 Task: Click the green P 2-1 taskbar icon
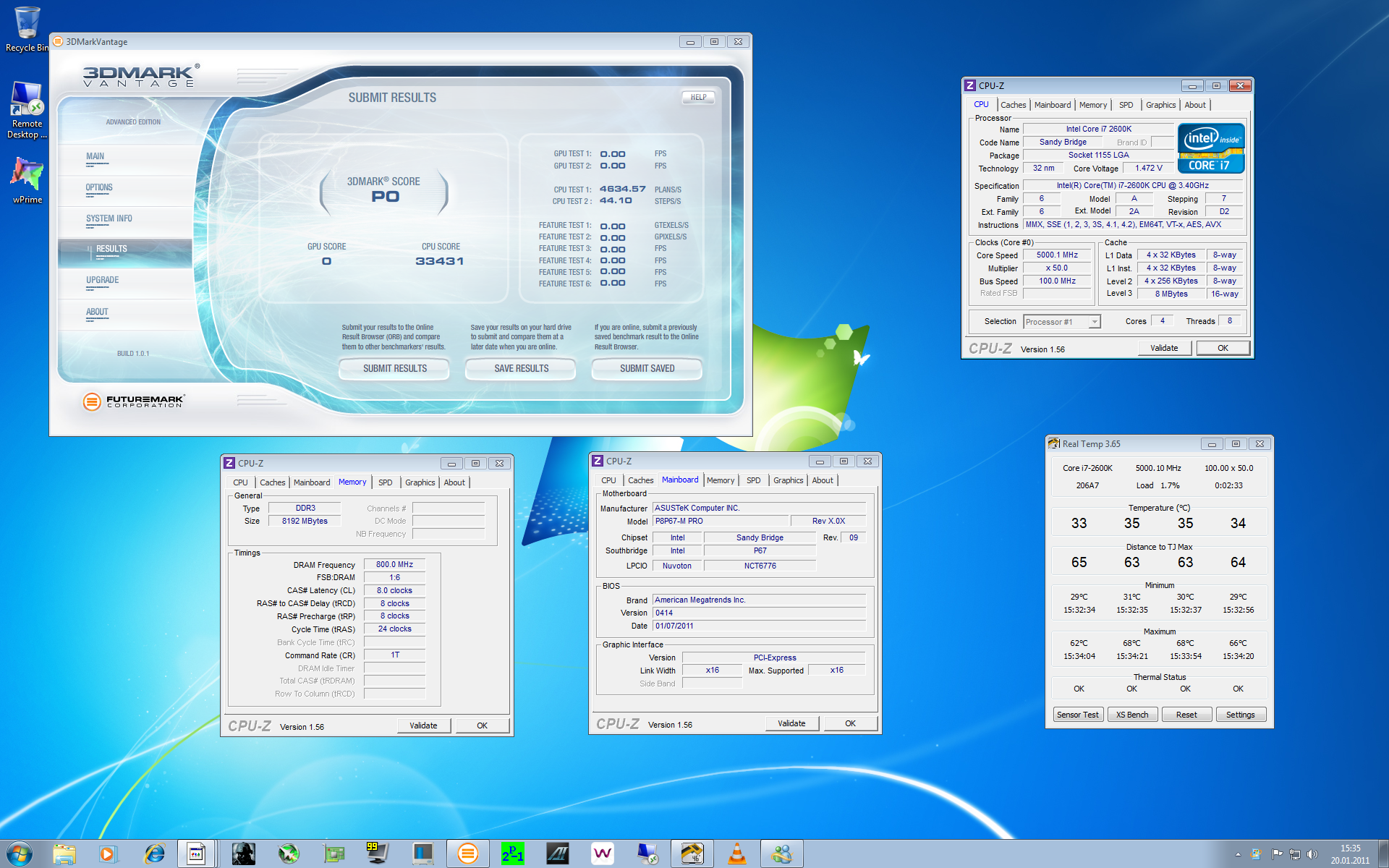[512, 854]
